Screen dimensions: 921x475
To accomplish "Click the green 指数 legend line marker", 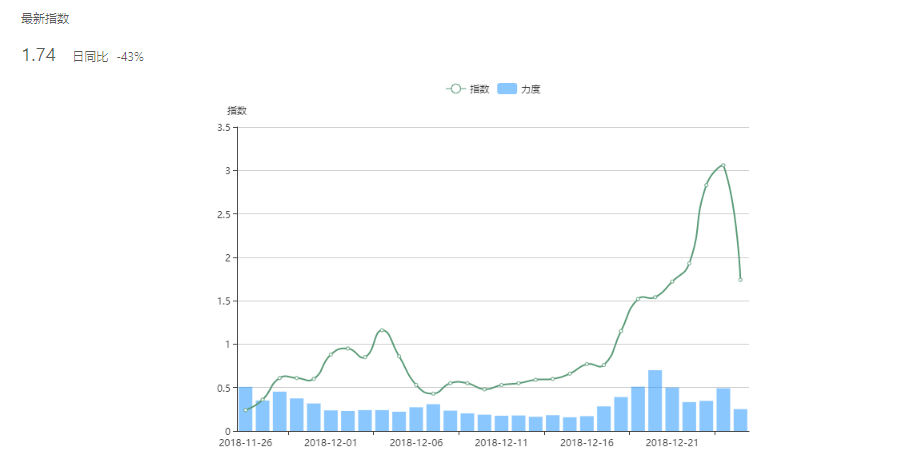I will tap(456, 89).
